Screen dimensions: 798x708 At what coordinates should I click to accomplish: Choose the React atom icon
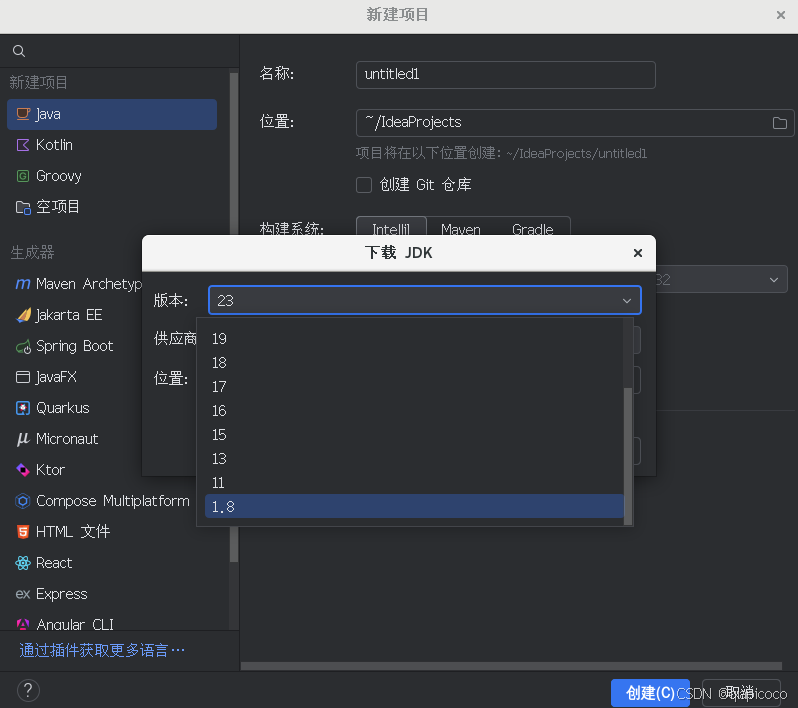pyautogui.click(x=23, y=563)
